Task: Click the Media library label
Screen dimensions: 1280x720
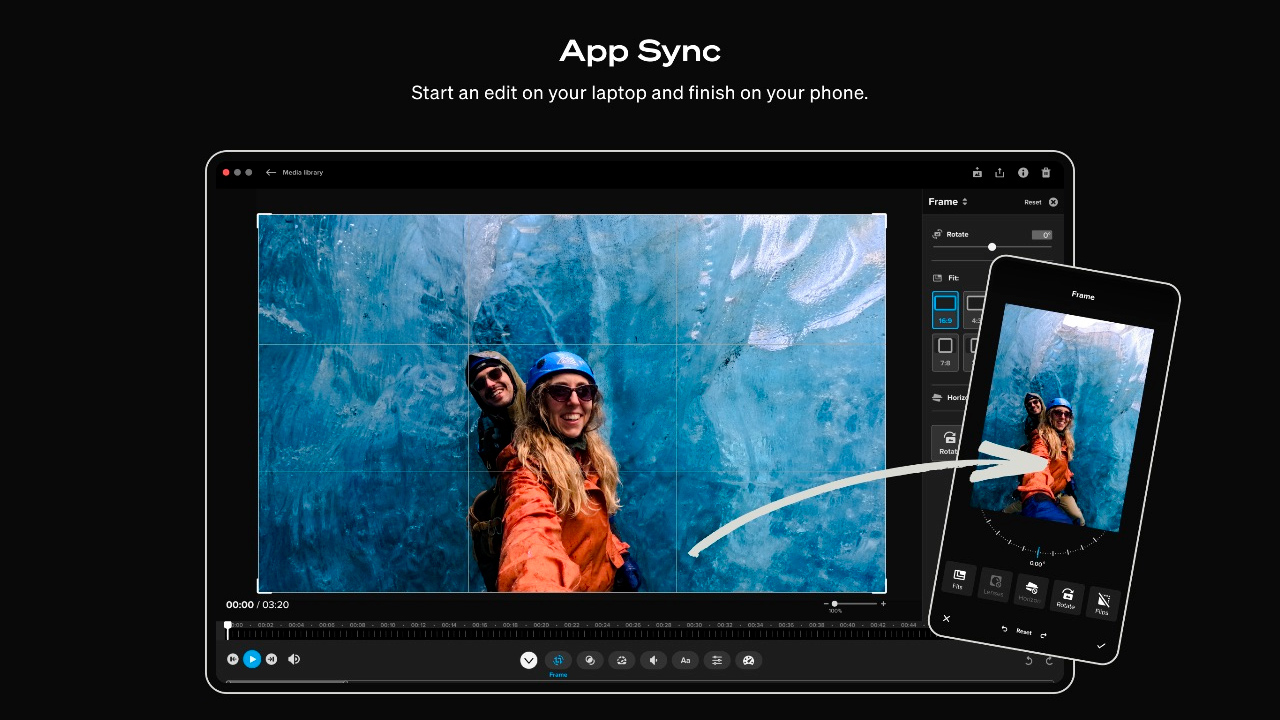Action: (x=303, y=173)
